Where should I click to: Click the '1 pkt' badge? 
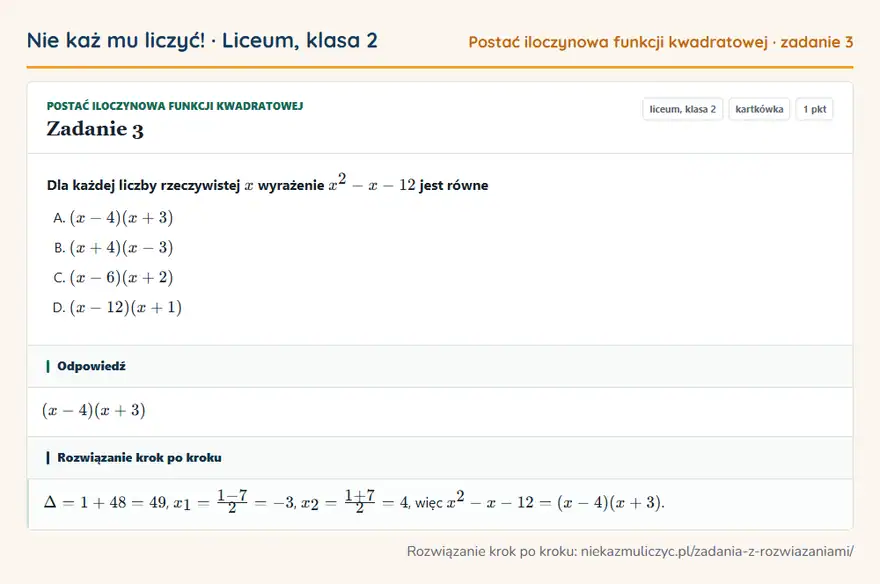coord(814,109)
